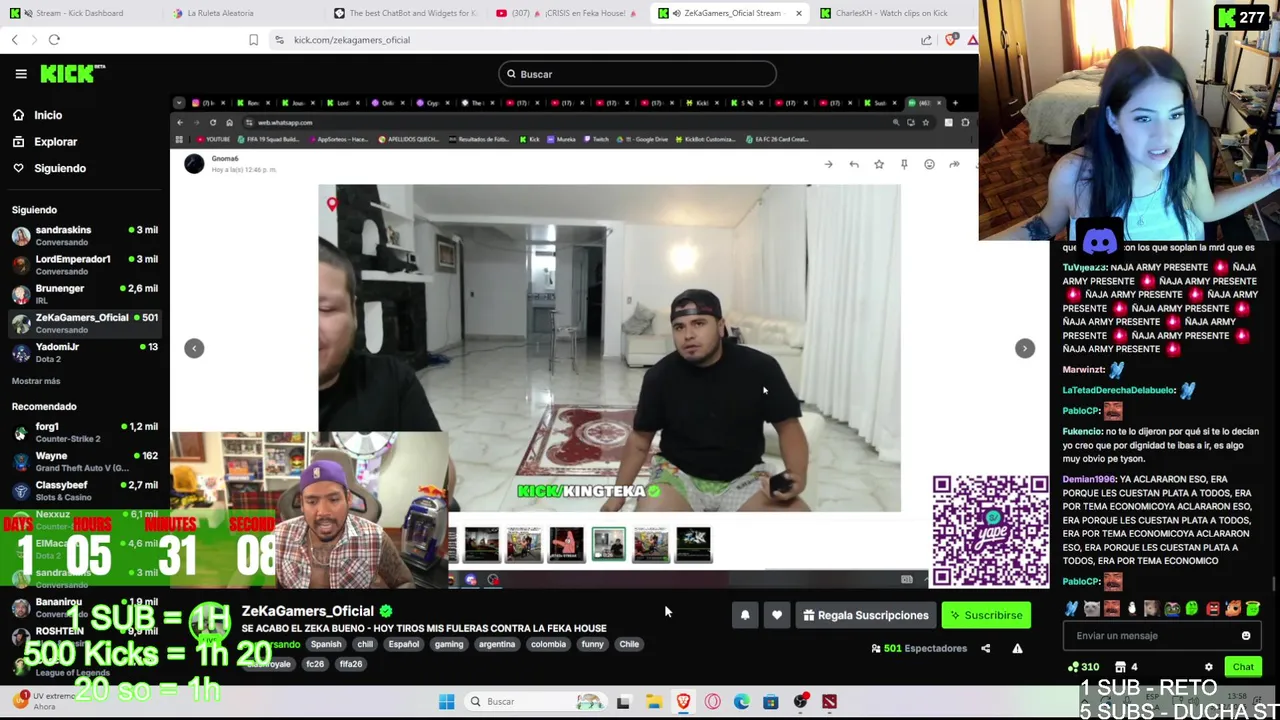Pin the WhatsApp image message
This screenshot has height=720, width=1280.
pyautogui.click(x=904, y=164)
